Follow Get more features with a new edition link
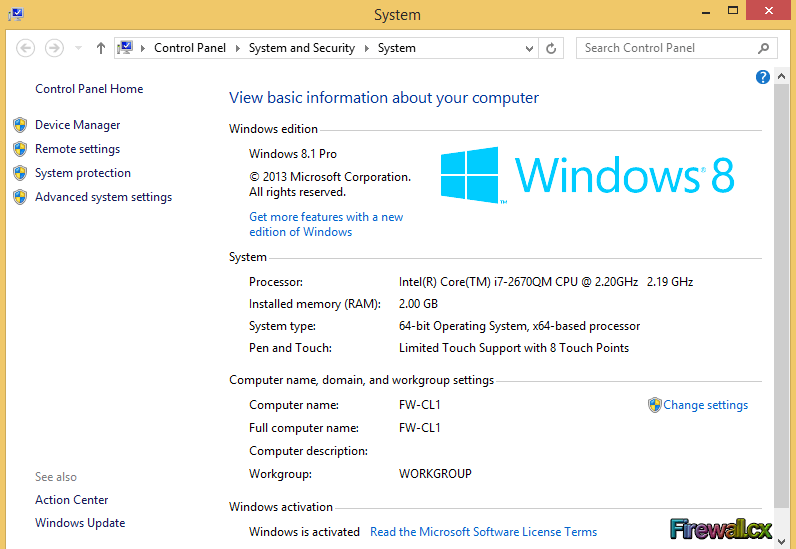The height and width of the screenshot is (549, 796). [326, 224]
